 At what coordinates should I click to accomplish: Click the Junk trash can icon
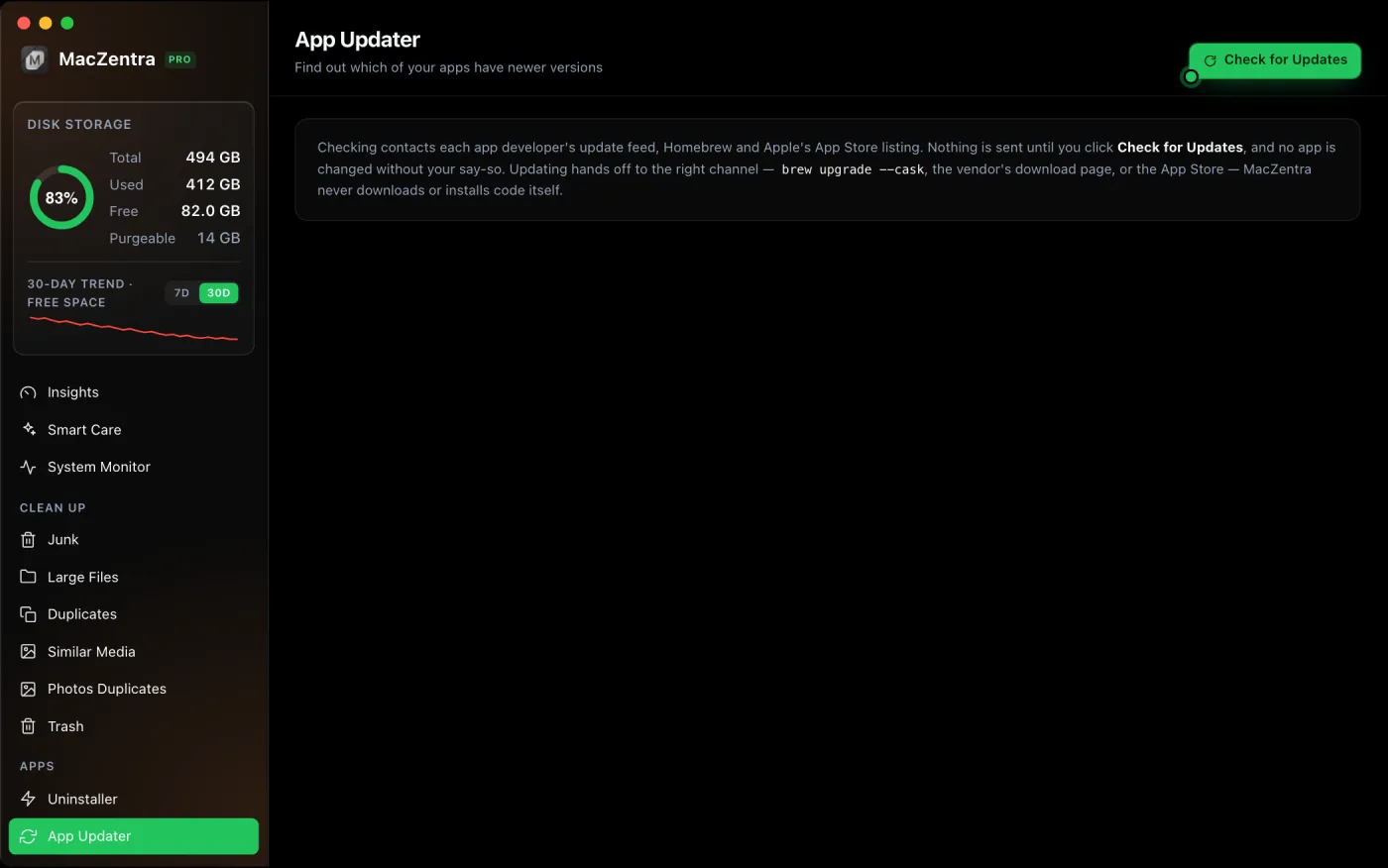tap(28, 540)
